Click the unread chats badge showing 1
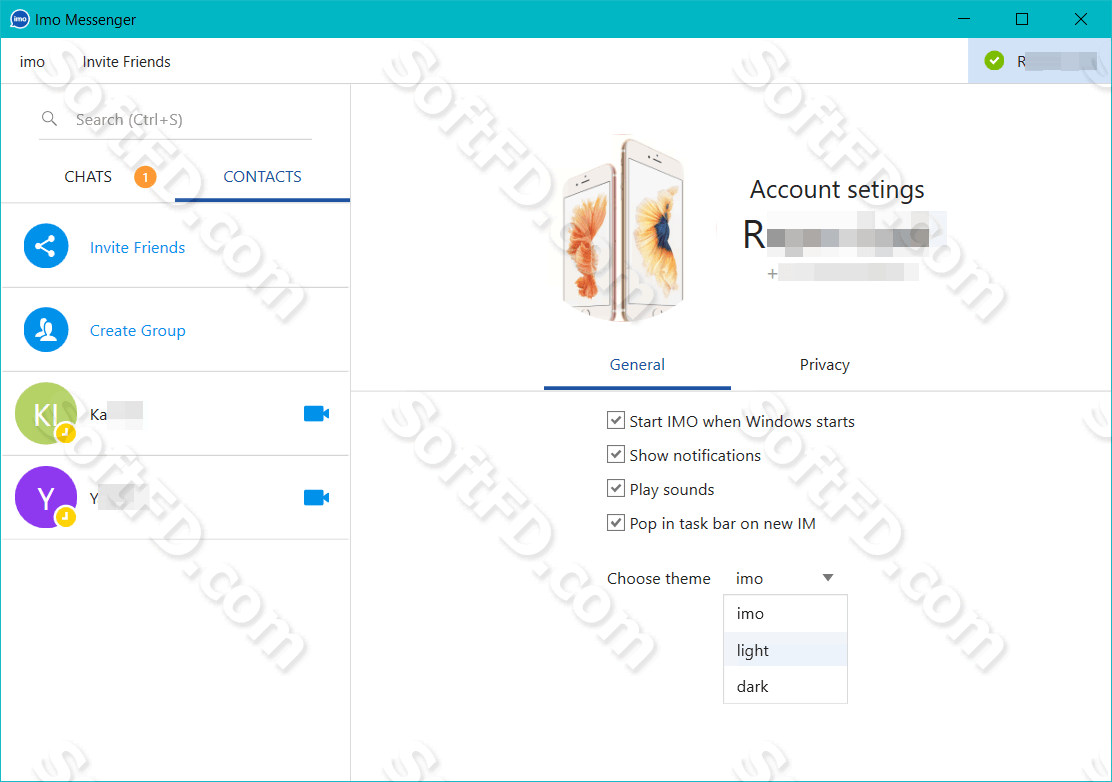This screenshot has width=1112, height=782. coord(145,177)
